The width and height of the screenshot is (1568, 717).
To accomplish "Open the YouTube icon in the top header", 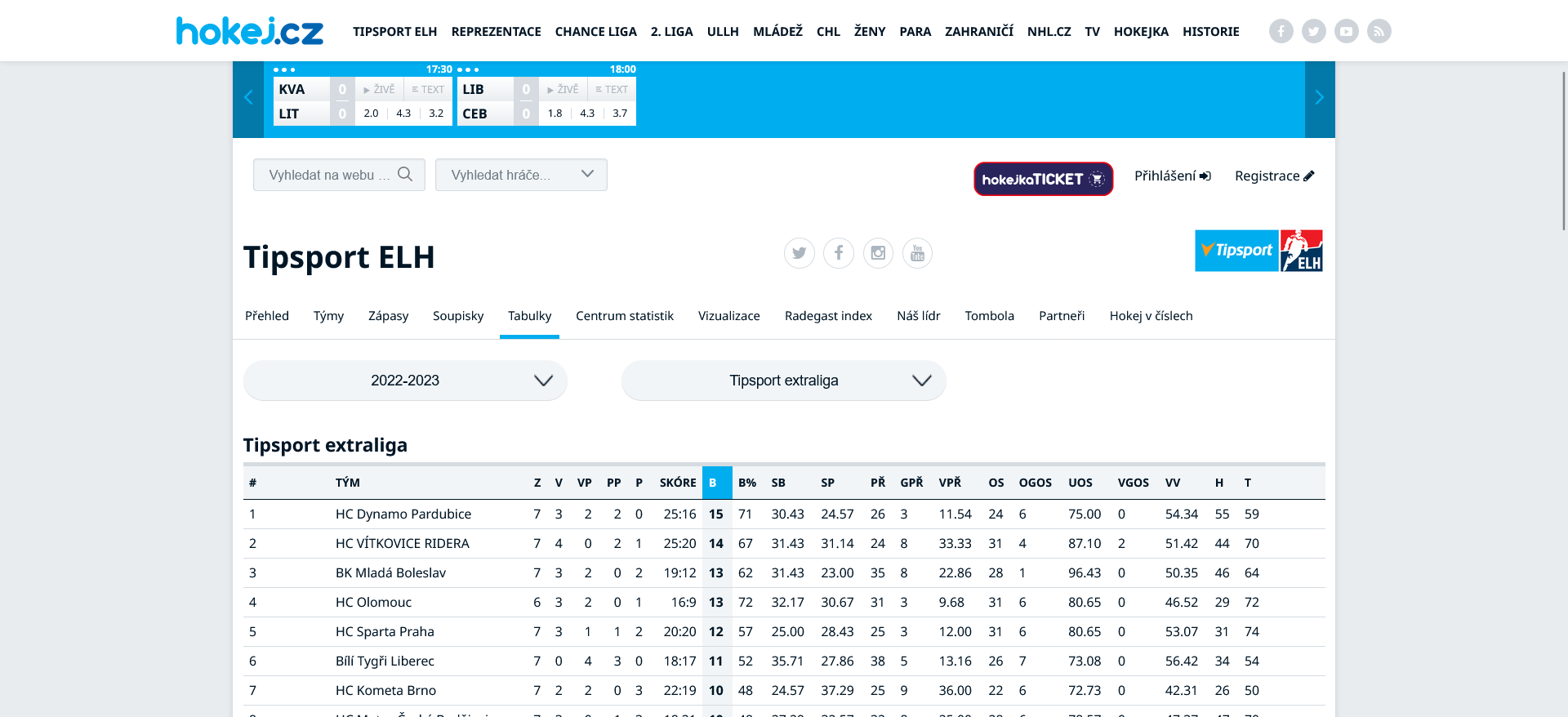I will tap(1346, 31).
